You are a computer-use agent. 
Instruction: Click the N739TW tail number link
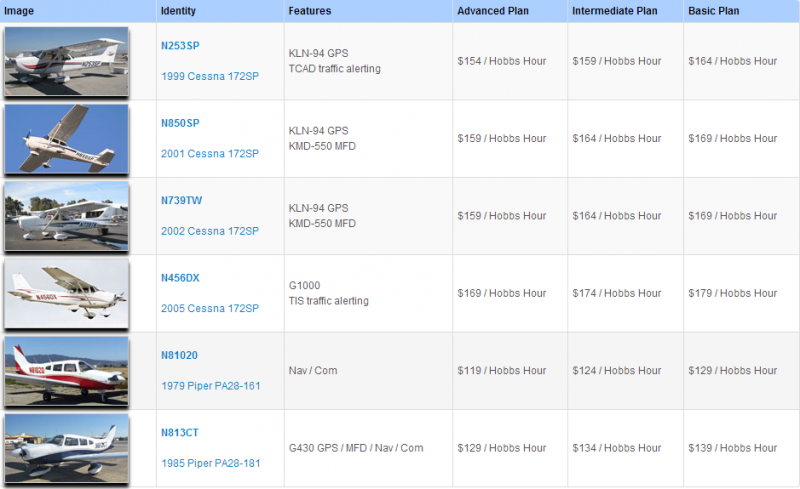coord(182,201)
